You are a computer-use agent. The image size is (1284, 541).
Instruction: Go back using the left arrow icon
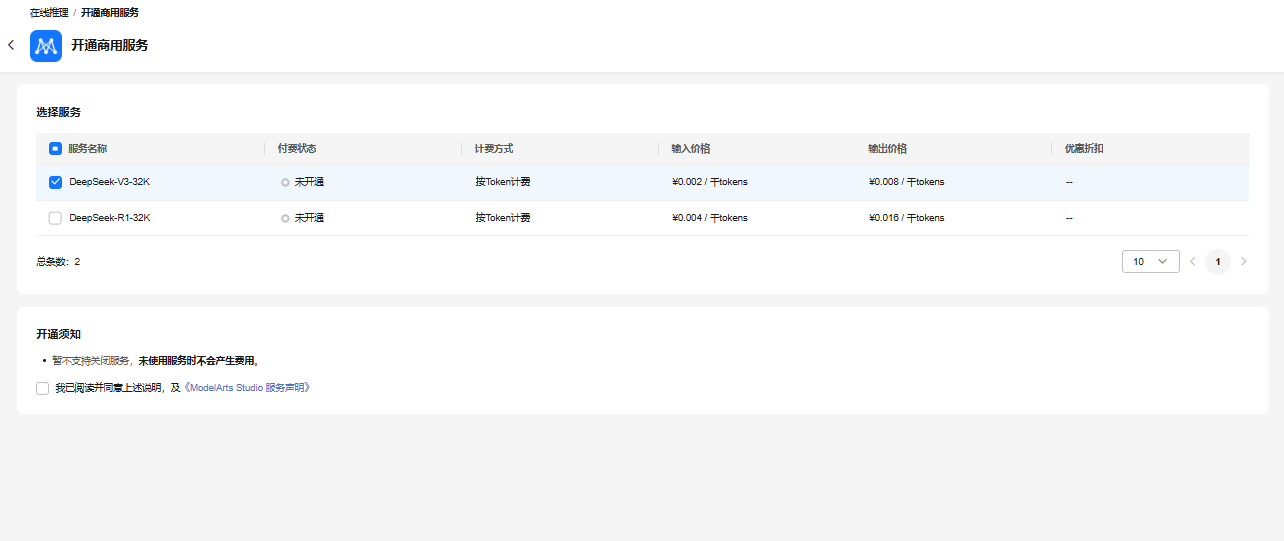pos(11,45)
